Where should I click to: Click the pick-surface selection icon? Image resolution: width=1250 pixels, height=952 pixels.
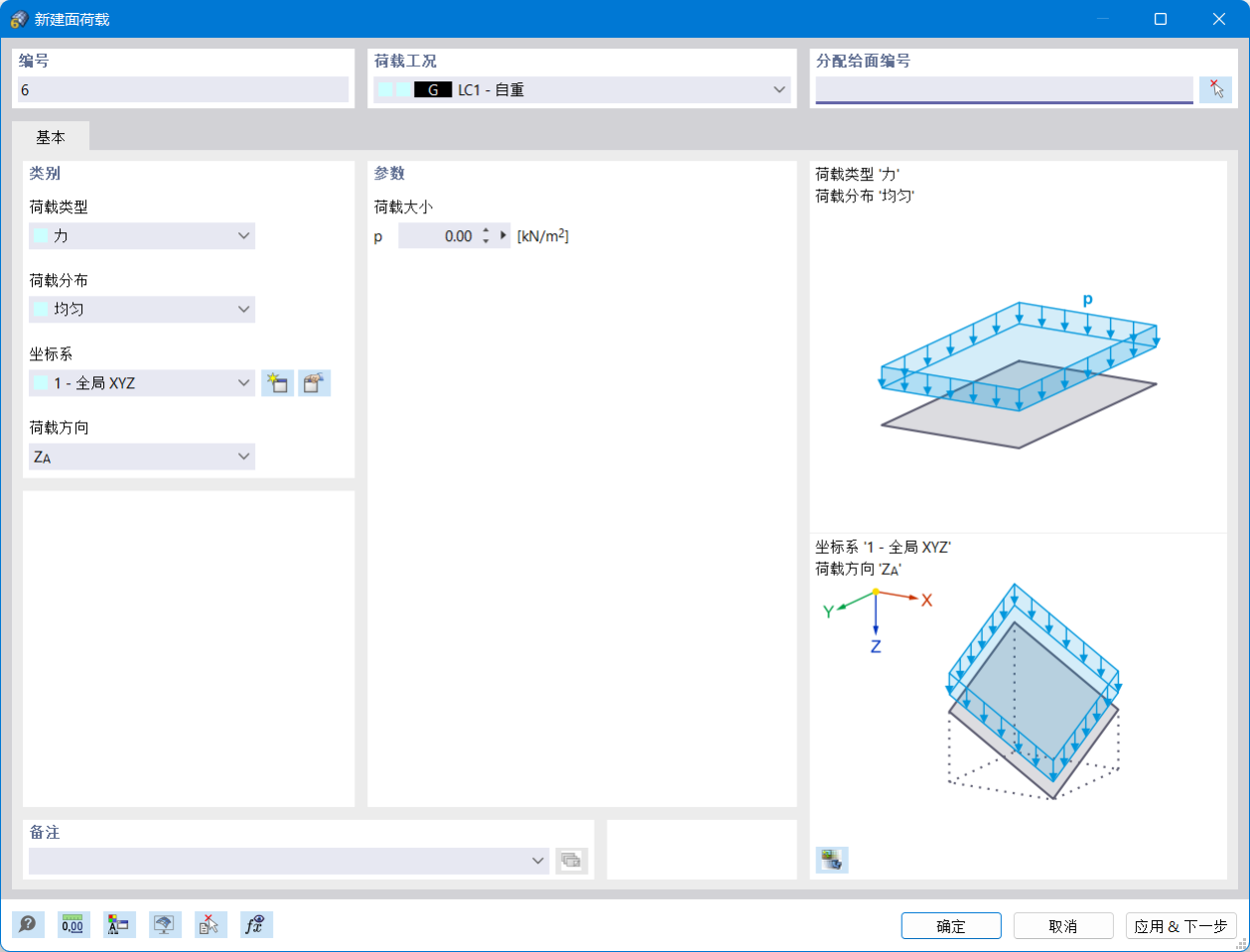pyautogui.click(x=1215, y=89)
